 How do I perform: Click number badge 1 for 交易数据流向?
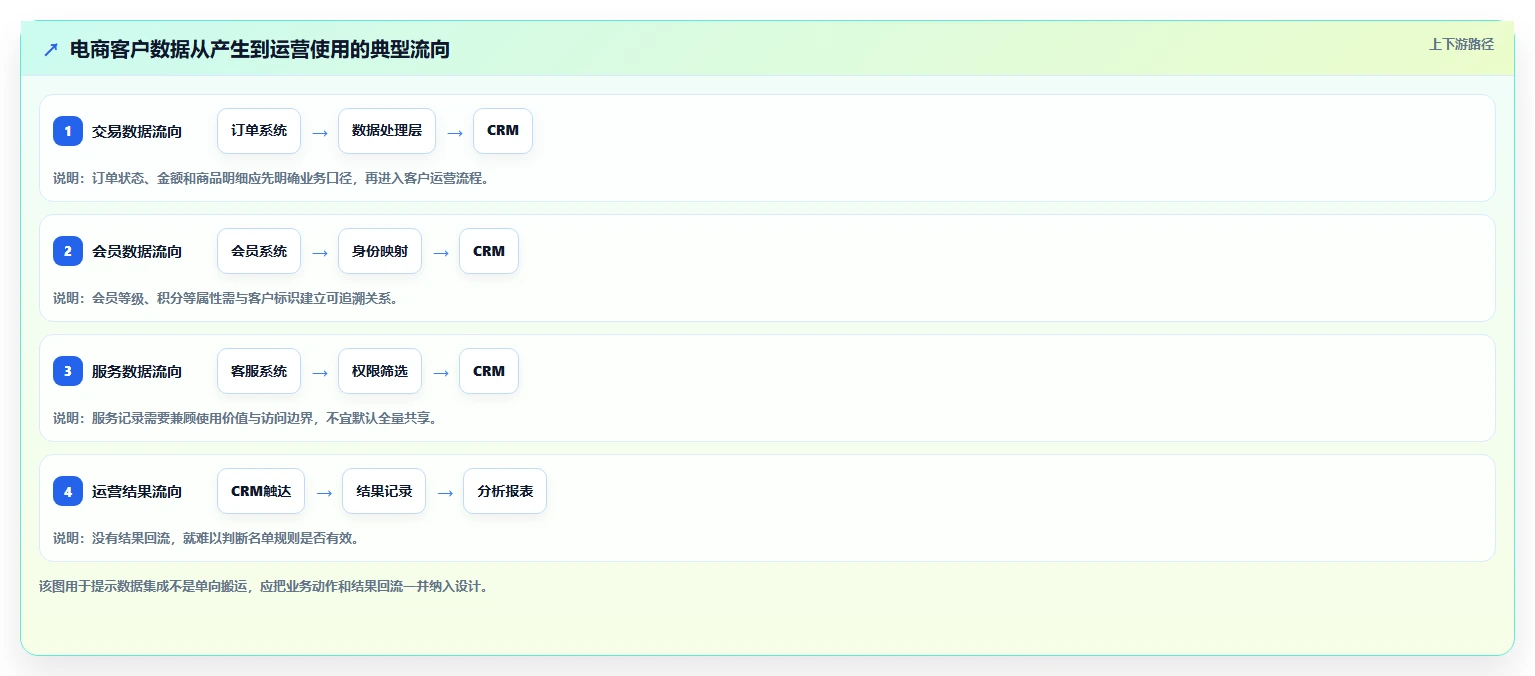point(68,131)
